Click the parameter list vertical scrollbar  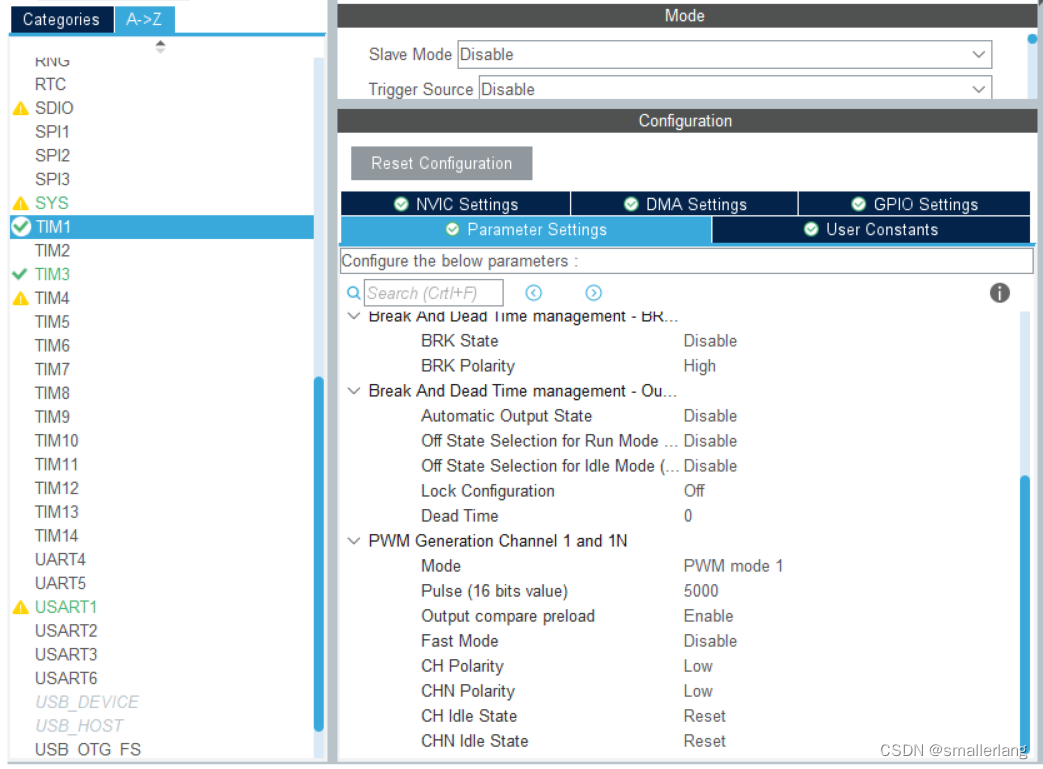click(x=1024, y=615)
